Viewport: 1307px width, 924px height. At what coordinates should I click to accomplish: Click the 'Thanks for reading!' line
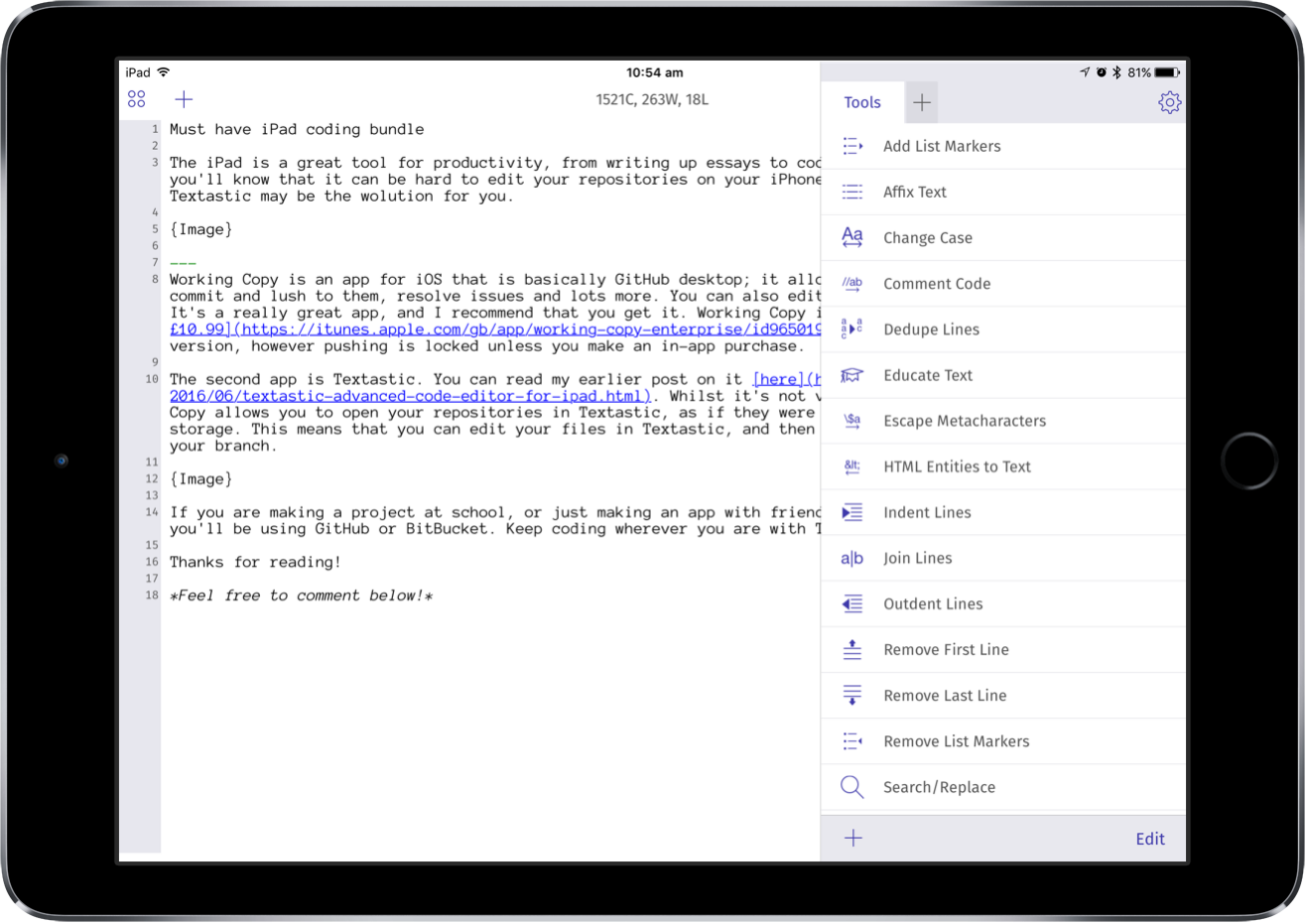pyautogui.click(x=255, y=562)
